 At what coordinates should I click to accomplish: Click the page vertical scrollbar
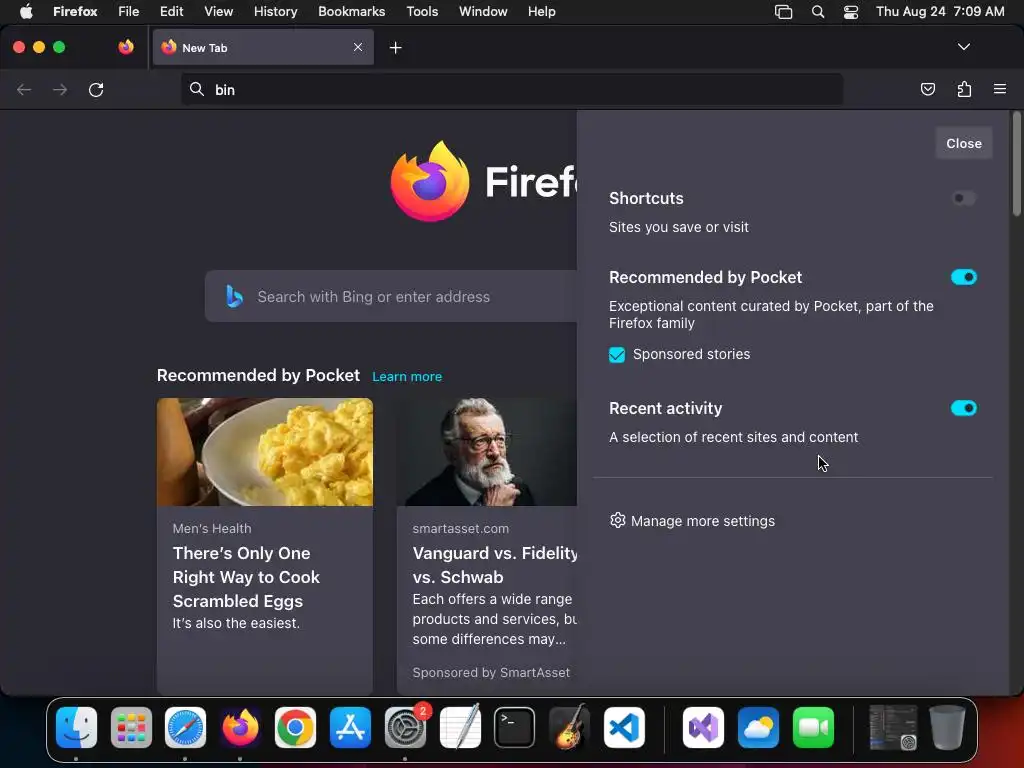coord(1016,163)
